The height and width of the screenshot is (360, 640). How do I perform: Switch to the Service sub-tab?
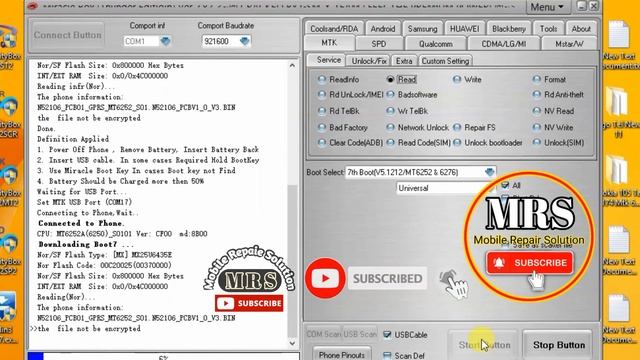tap(328, 60)
